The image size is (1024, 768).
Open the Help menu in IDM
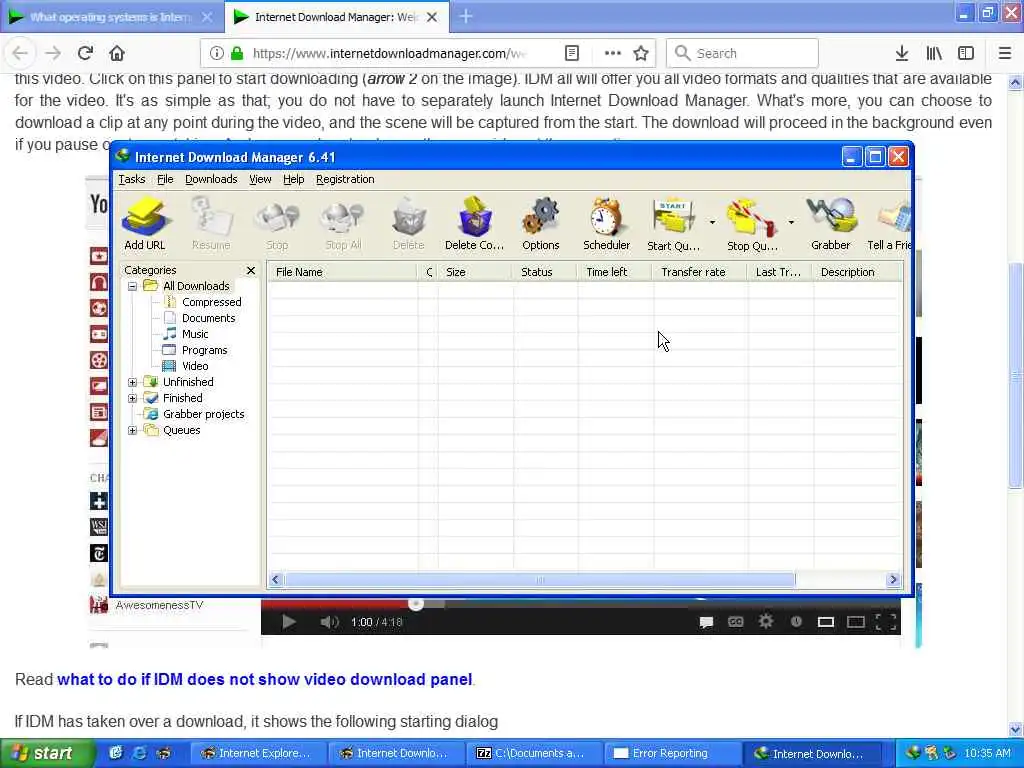coord(293,179)
